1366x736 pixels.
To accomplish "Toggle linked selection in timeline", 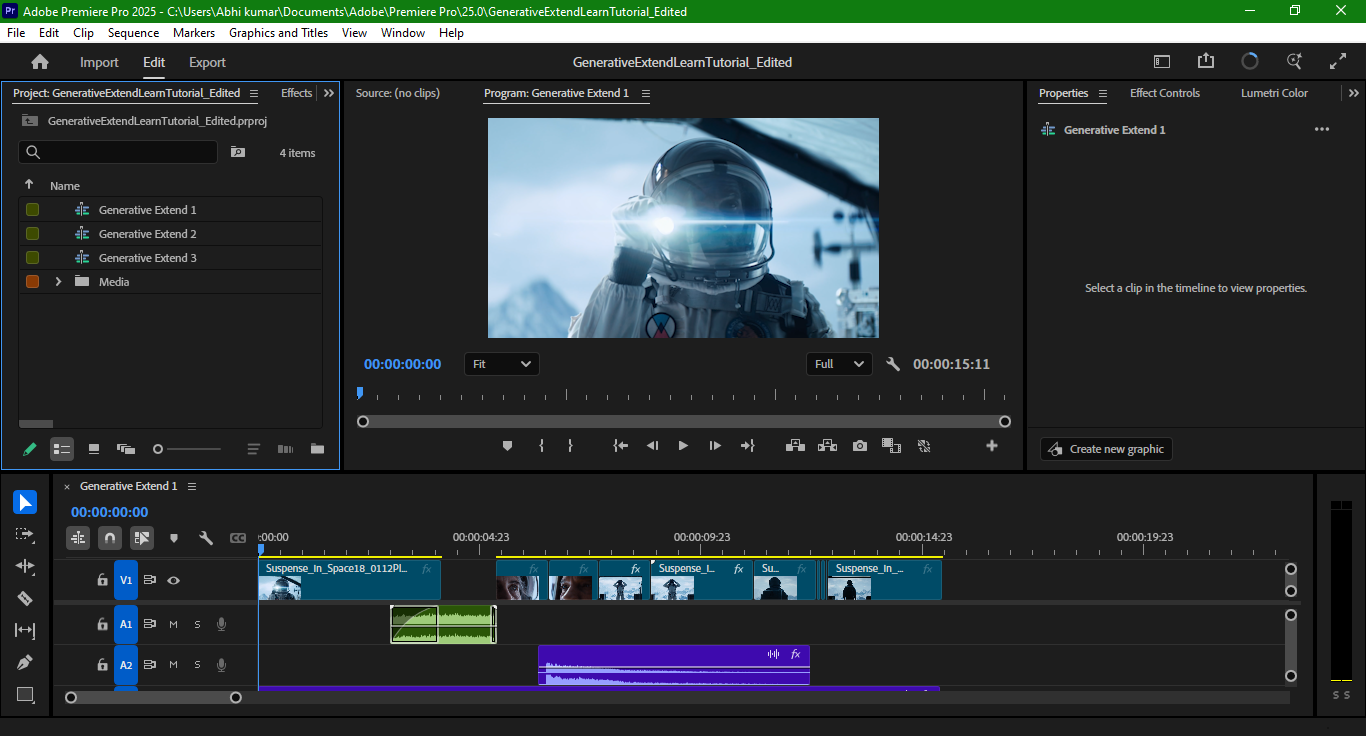I will tap(142, 538).
